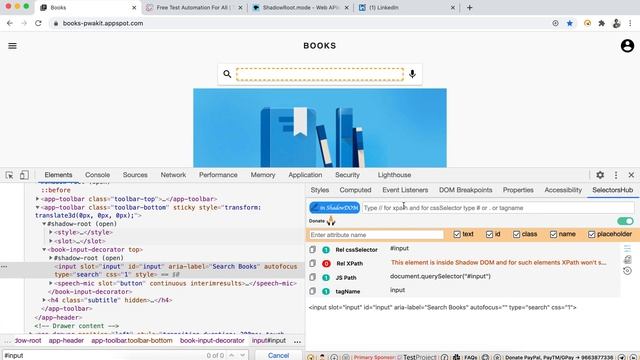Click the browser address bar URL
Viewport: 640px width, 360px height.
pos(103,23)
